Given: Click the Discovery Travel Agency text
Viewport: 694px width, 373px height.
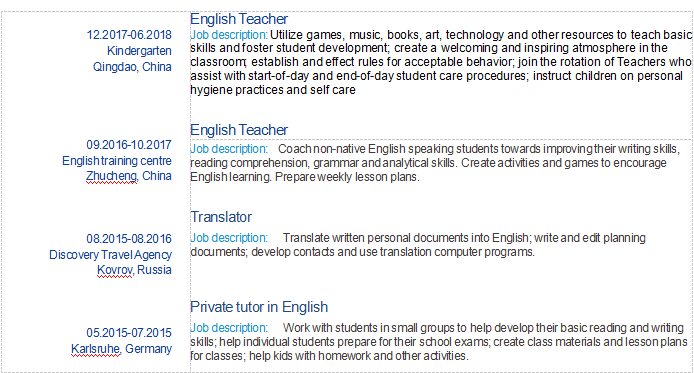Looking at the screenshot, I should click(x=110, y=255).
